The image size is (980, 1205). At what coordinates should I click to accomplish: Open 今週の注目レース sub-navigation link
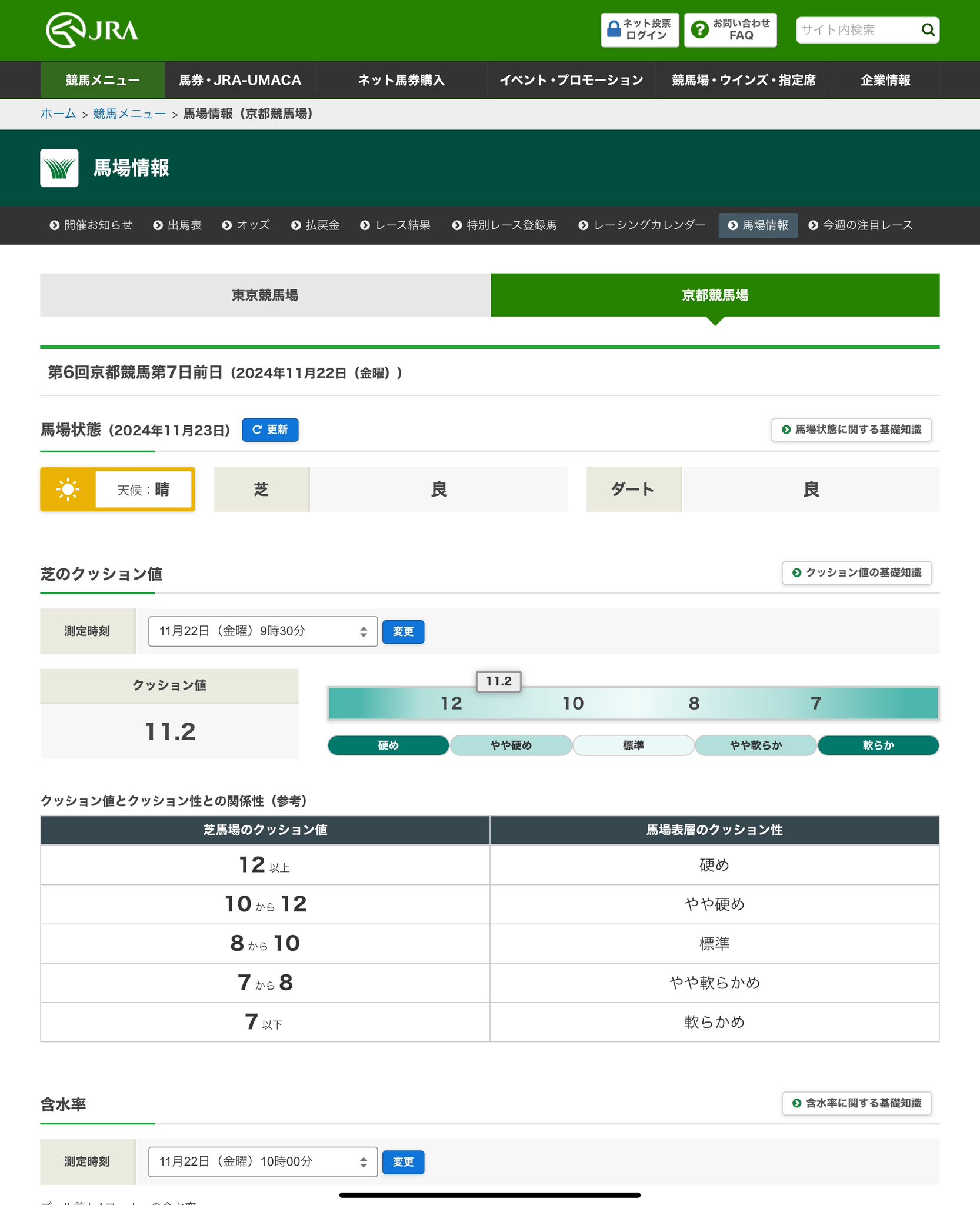click(x=861, y=225)
